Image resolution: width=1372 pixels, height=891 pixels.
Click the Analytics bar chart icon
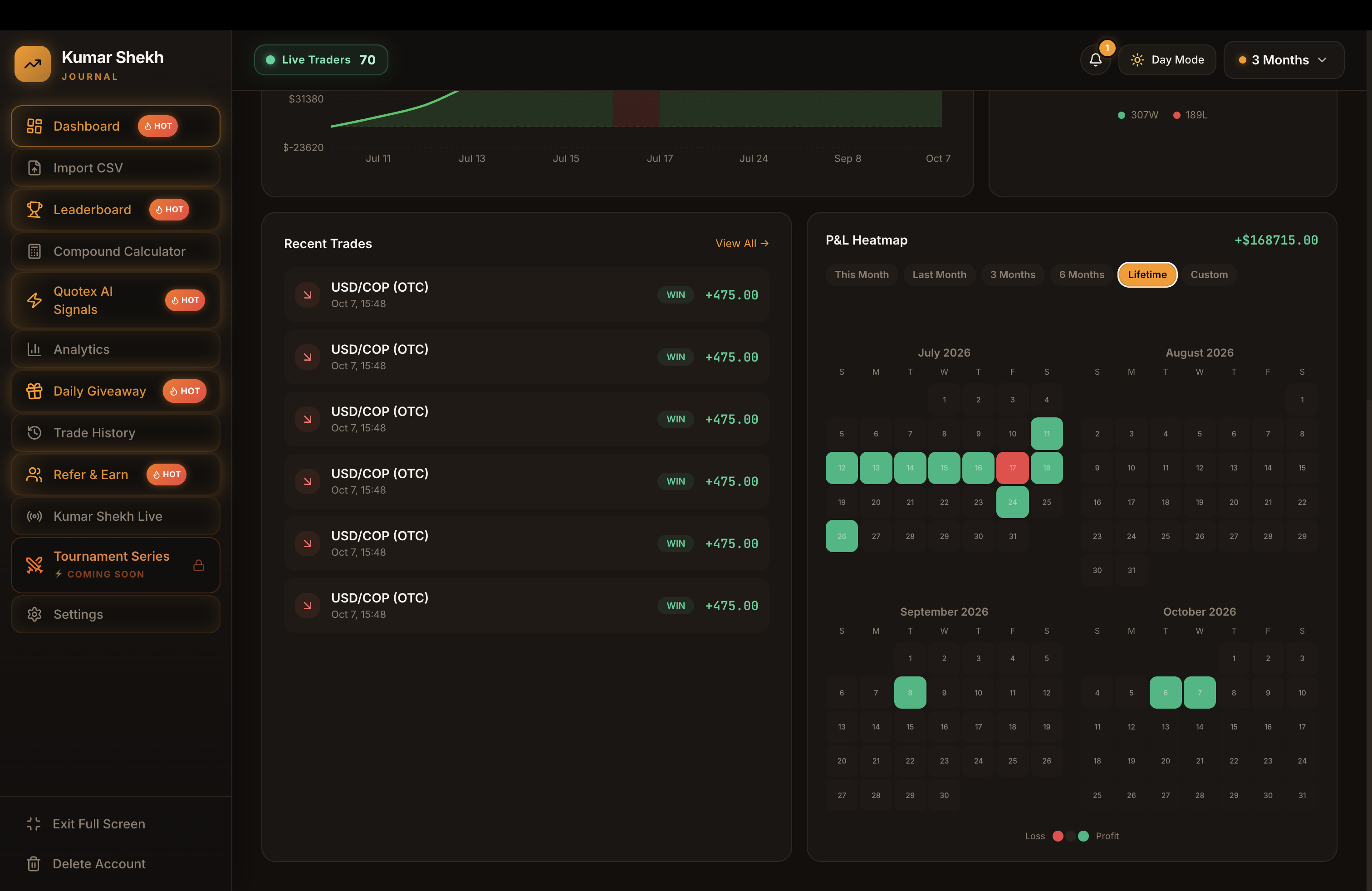(x=34, y=349)
